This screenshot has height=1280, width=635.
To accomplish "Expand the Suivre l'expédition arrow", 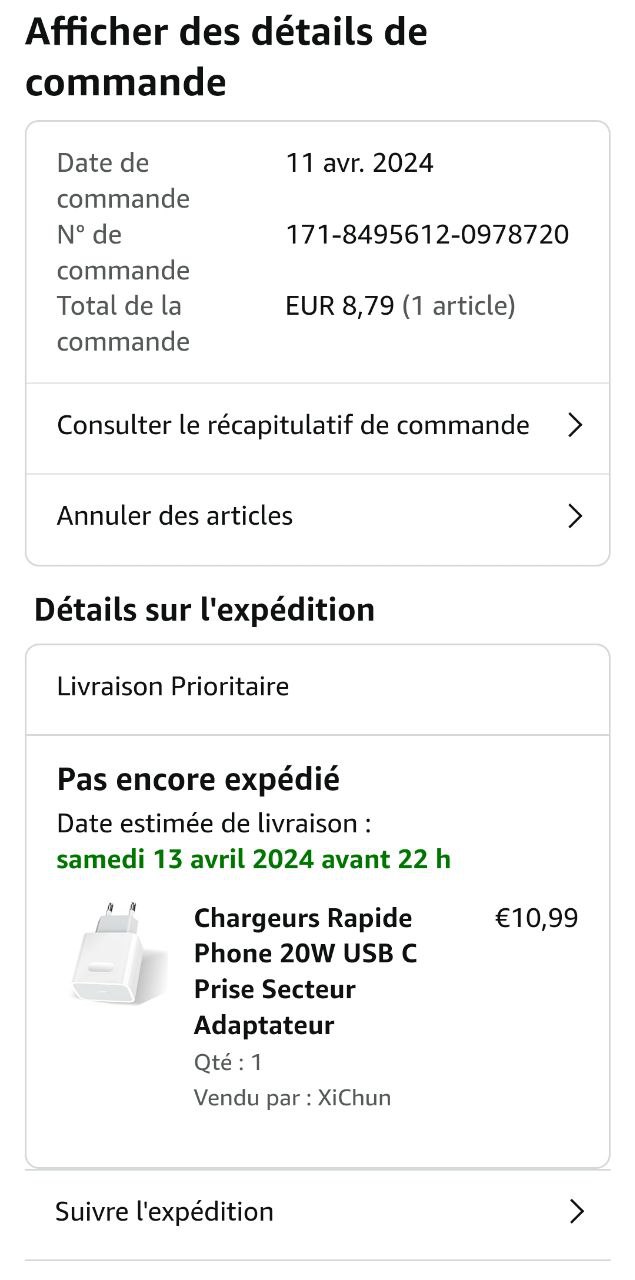I will pyautogui.click(x=576, y=1212).
